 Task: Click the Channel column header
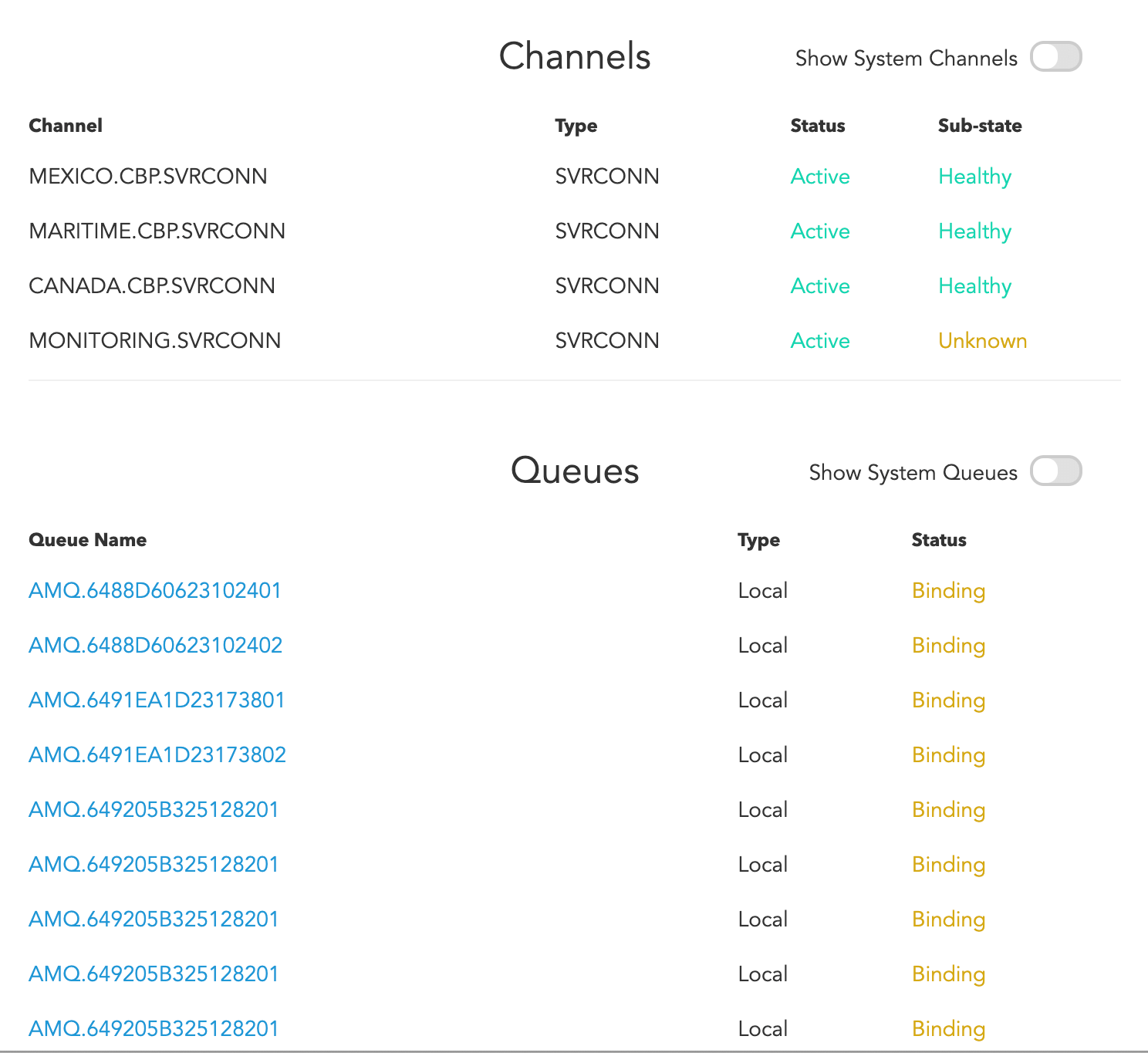click(66, 126)
